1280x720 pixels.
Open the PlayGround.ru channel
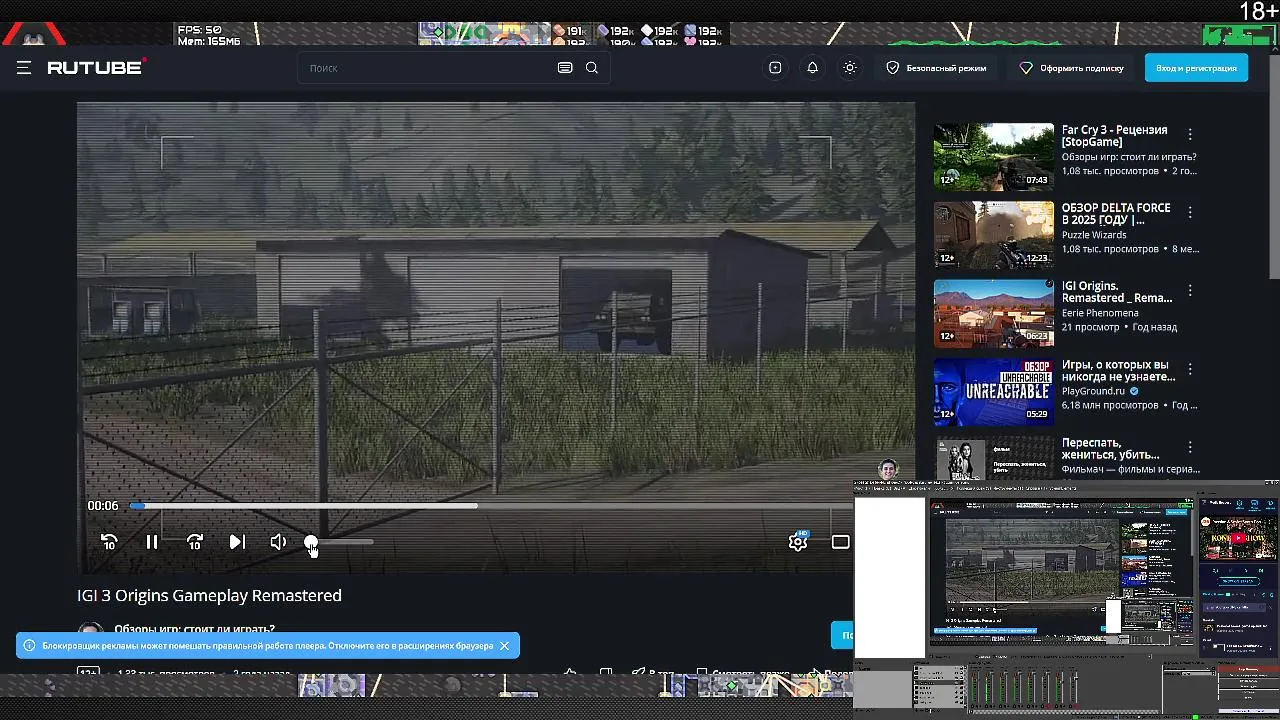click(x=1093, y=391)
